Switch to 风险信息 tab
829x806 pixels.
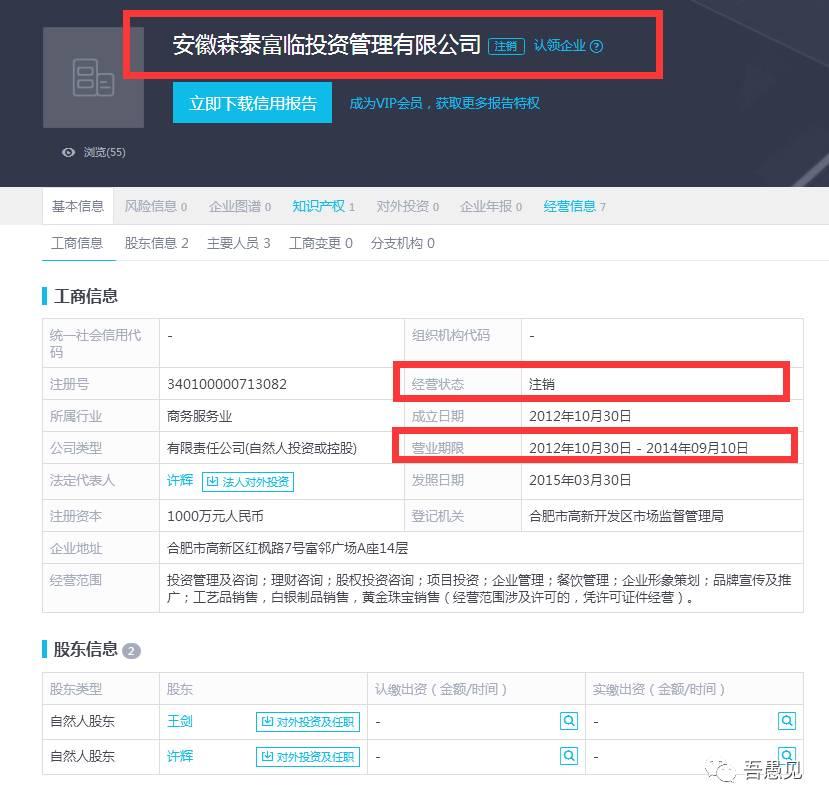click(155, 206)
